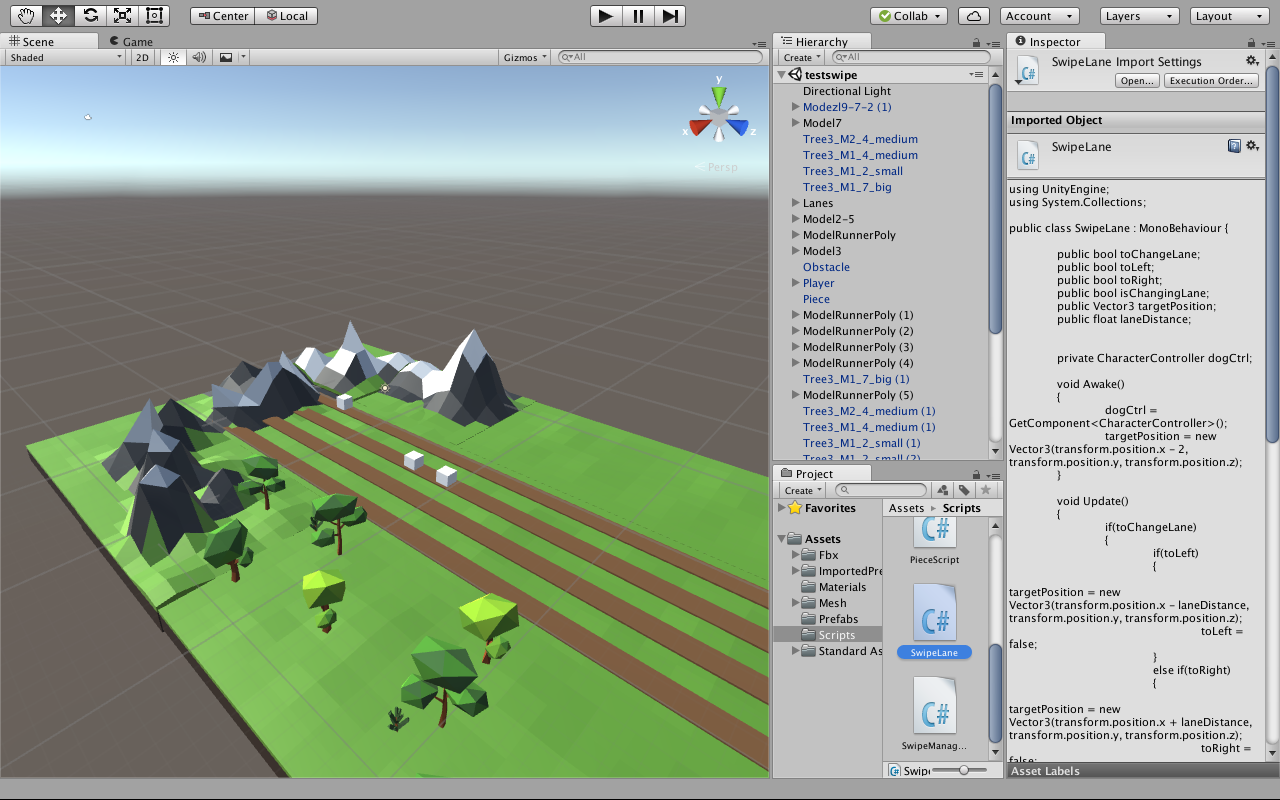Click the Execution Order button

[1211, 81]
